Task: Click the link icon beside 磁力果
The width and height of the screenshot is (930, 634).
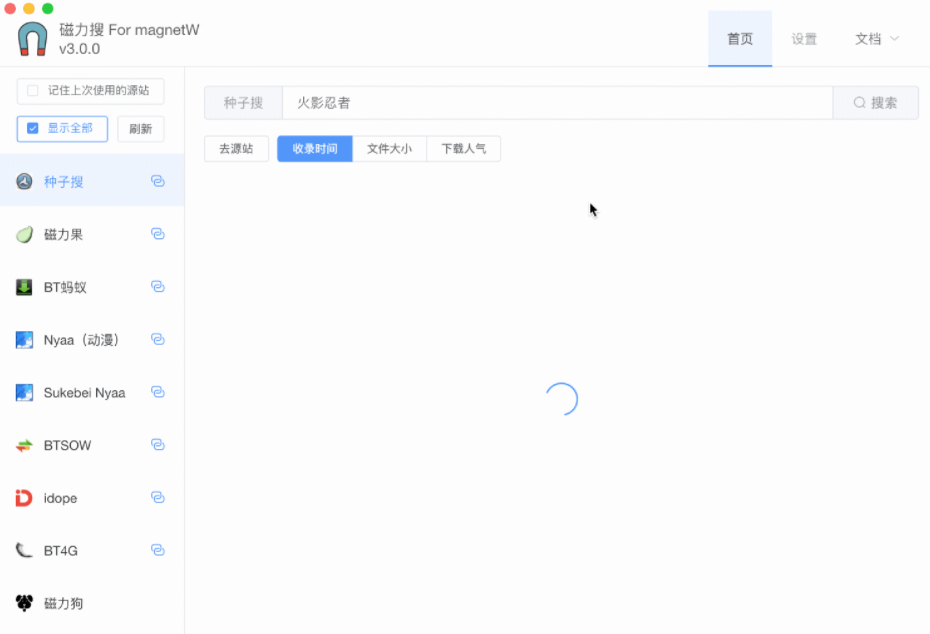Action: click(157, 234)
